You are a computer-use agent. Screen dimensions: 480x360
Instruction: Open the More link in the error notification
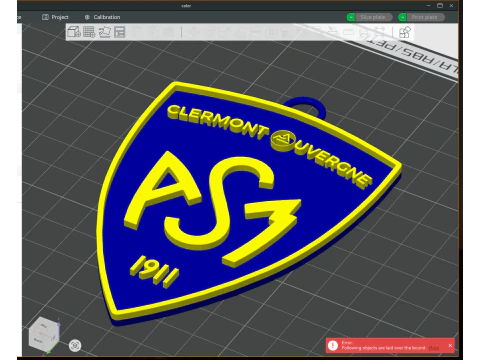click(x=433, y=348)
